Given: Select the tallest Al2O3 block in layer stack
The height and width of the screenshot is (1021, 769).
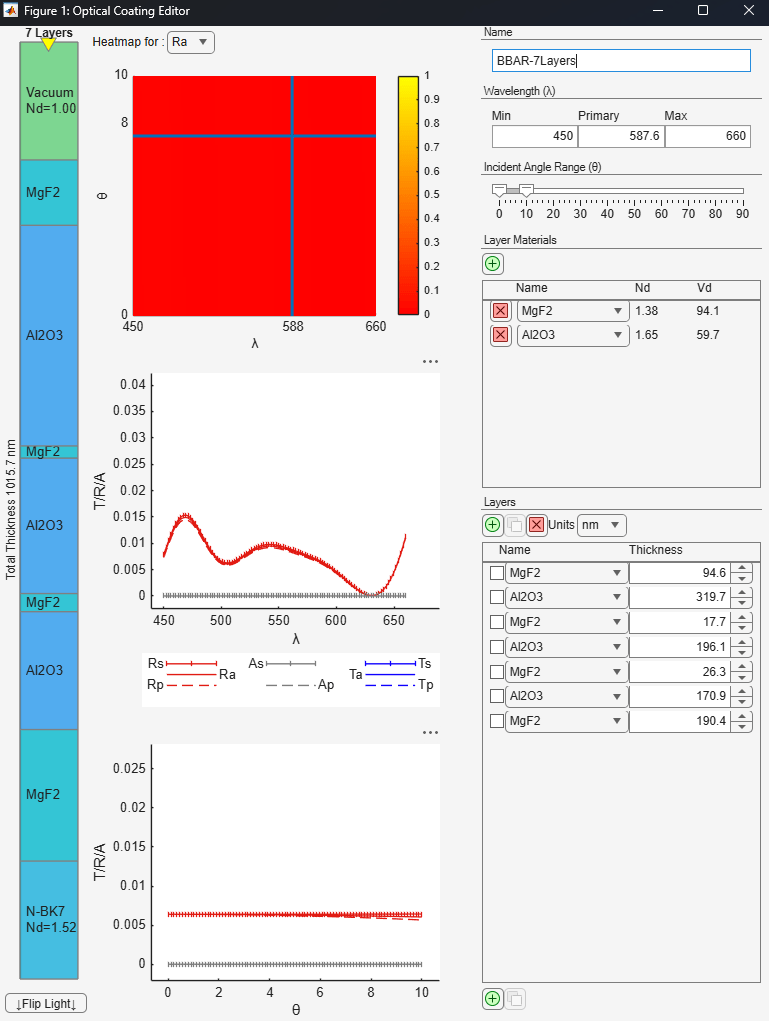Looking at the screenshot, I should click(x=49, y=335).
